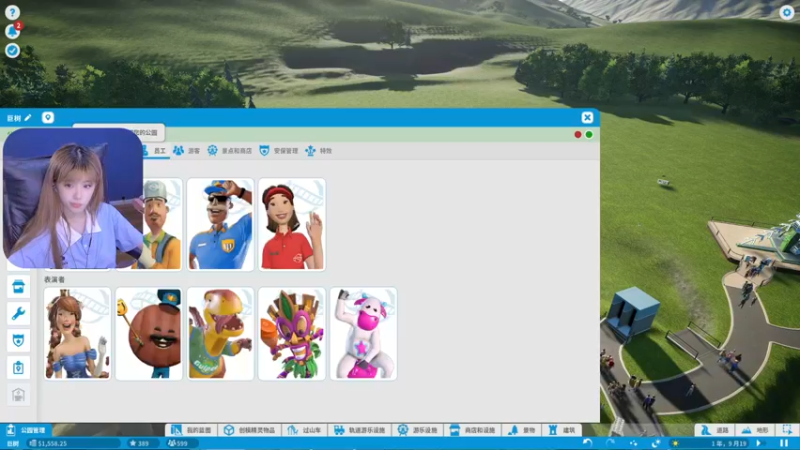Click the pencil icon to rename park

[x=28, y=118]
